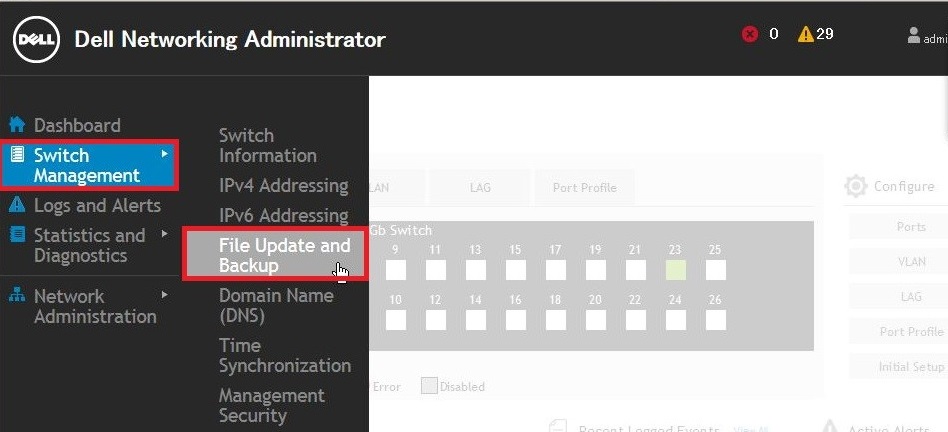
Task: Click the Statistics and Diagnostics icon
Action: point(18,234)
